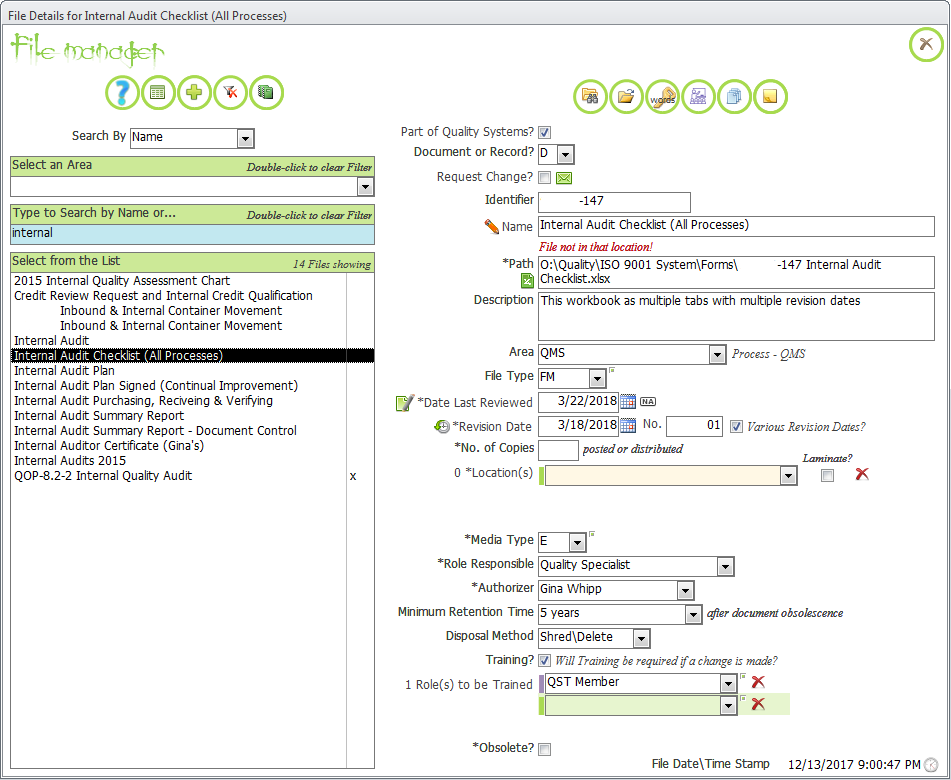Click the copy documents icon

click(734, 96)
